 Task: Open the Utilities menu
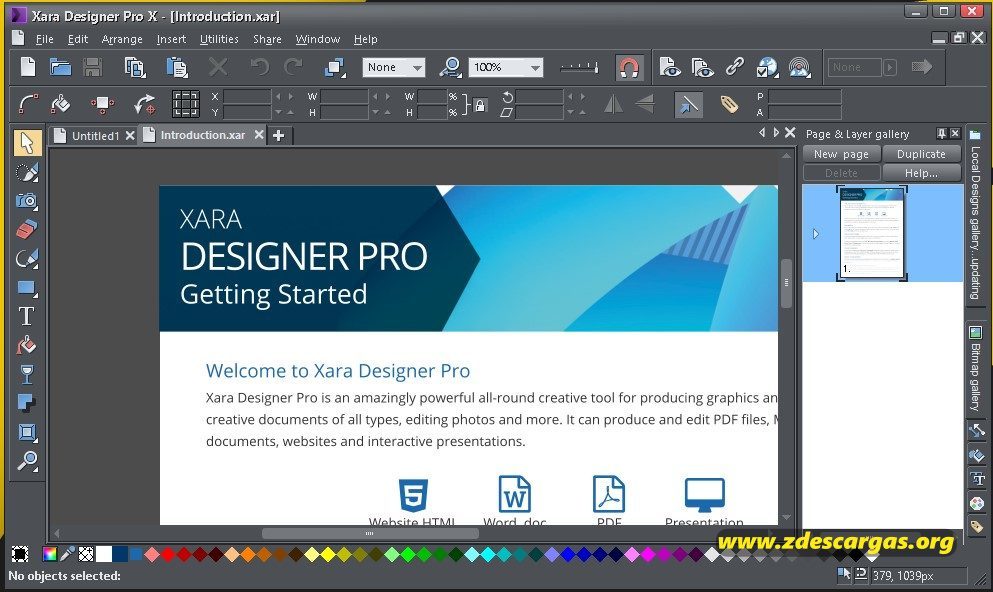219,39
